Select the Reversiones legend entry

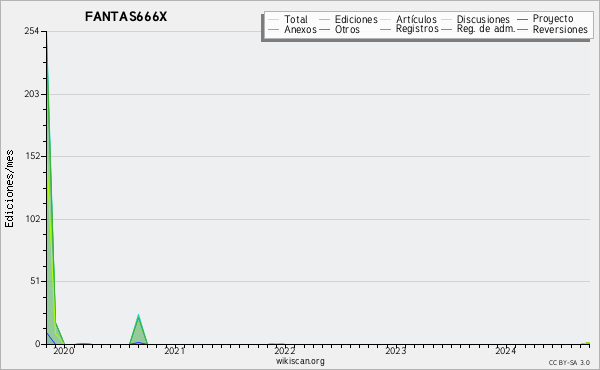coord(553,29)
